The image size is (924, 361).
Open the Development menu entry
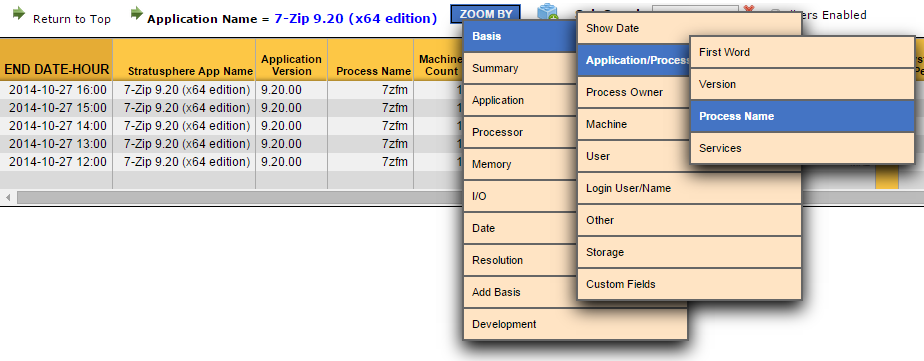click(x=575, y=324)
